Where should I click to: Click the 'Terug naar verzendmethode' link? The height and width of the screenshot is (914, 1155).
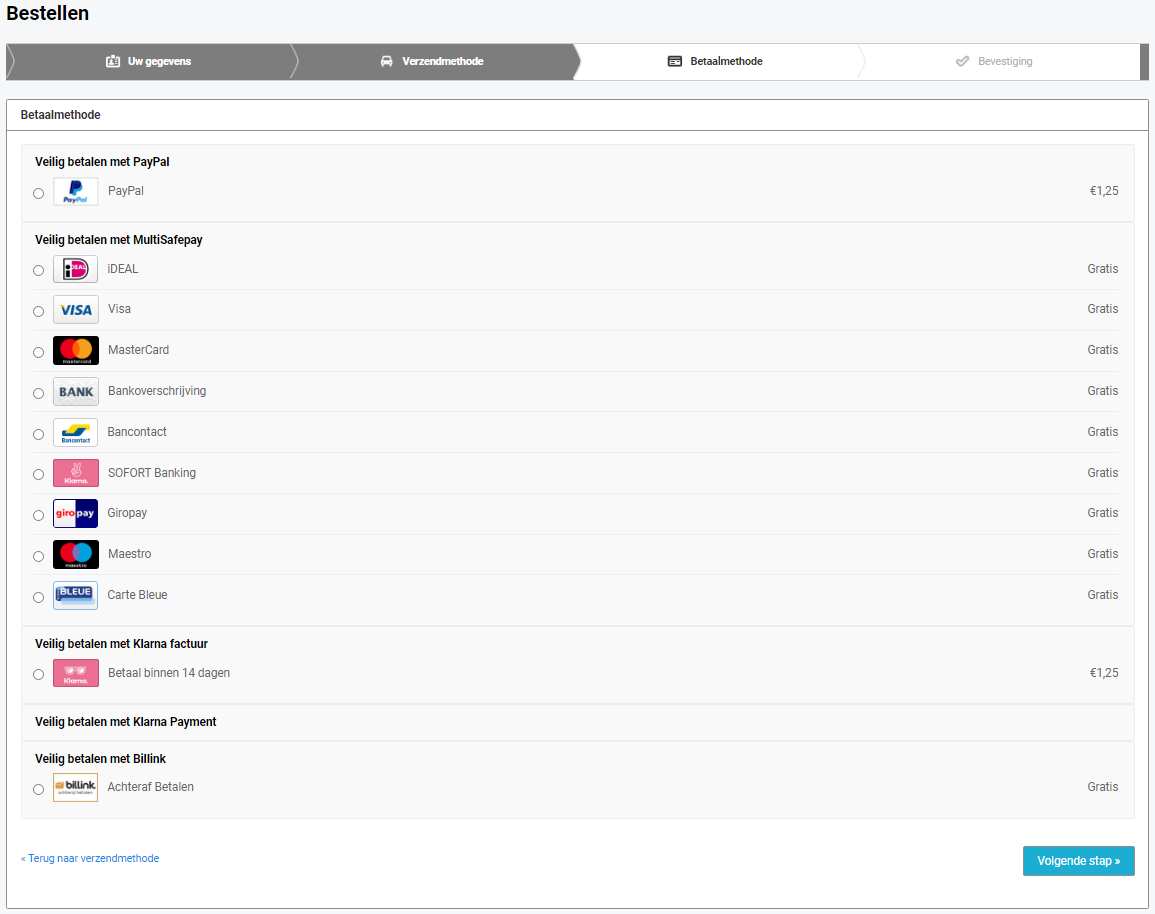[90, 859]
